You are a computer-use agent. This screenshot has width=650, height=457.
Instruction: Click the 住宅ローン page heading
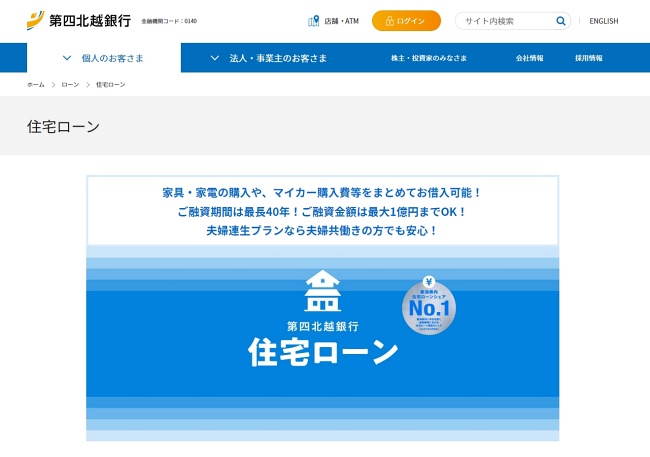pyautogui.click(x=63, y=126)
